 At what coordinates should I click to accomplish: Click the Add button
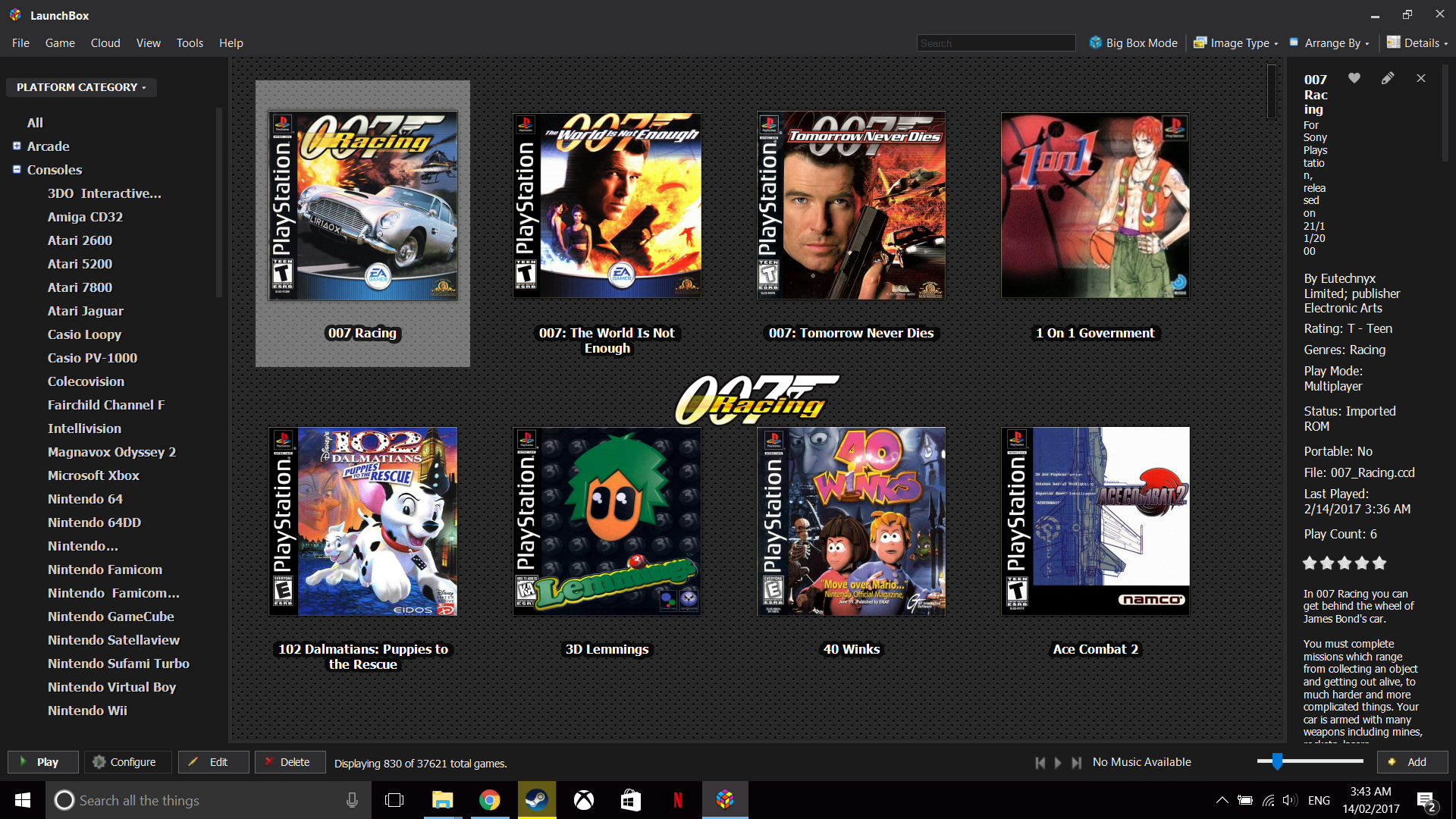(x=1413, y=762)
